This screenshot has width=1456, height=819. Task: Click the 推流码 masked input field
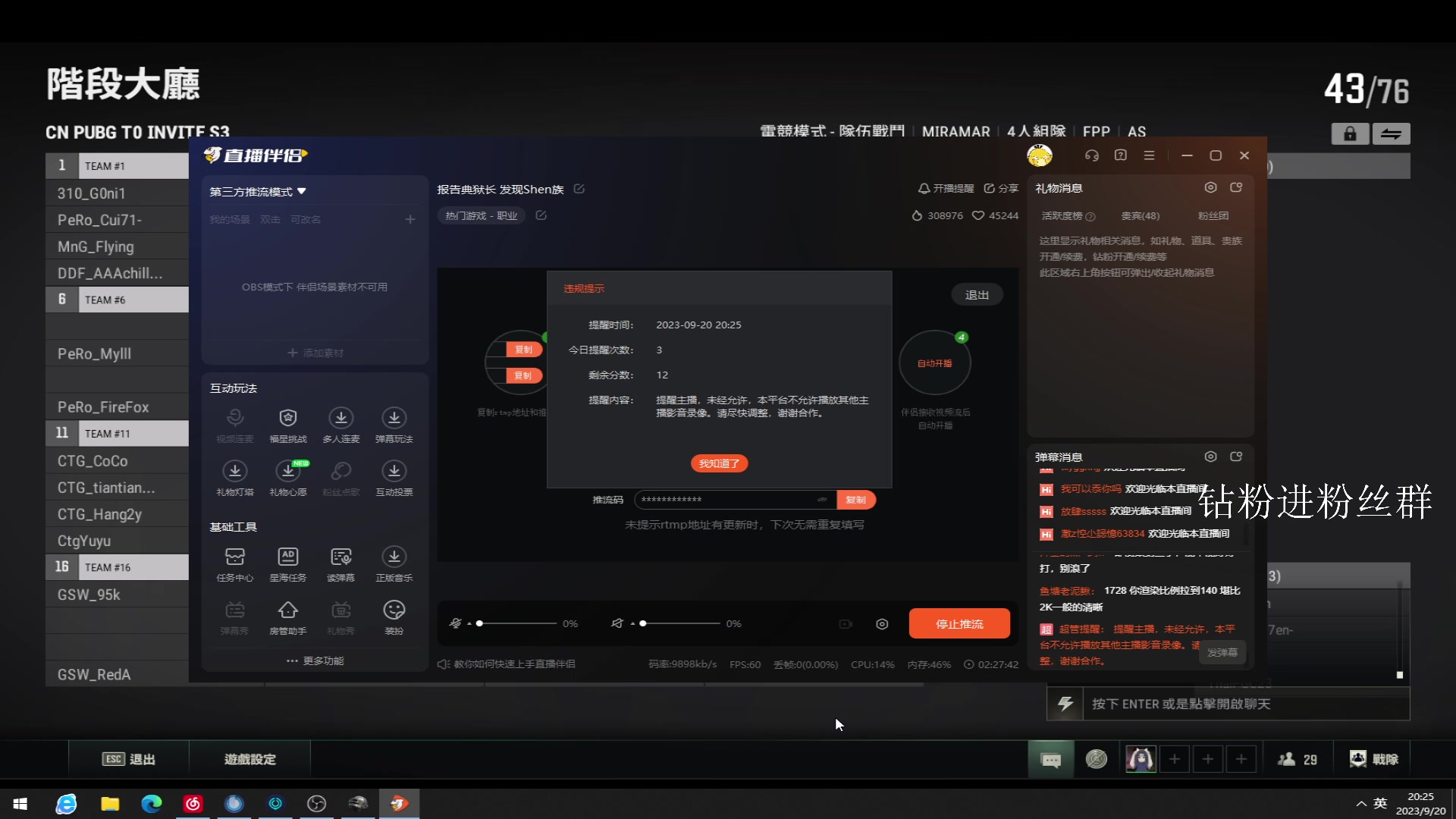[734, 500]
